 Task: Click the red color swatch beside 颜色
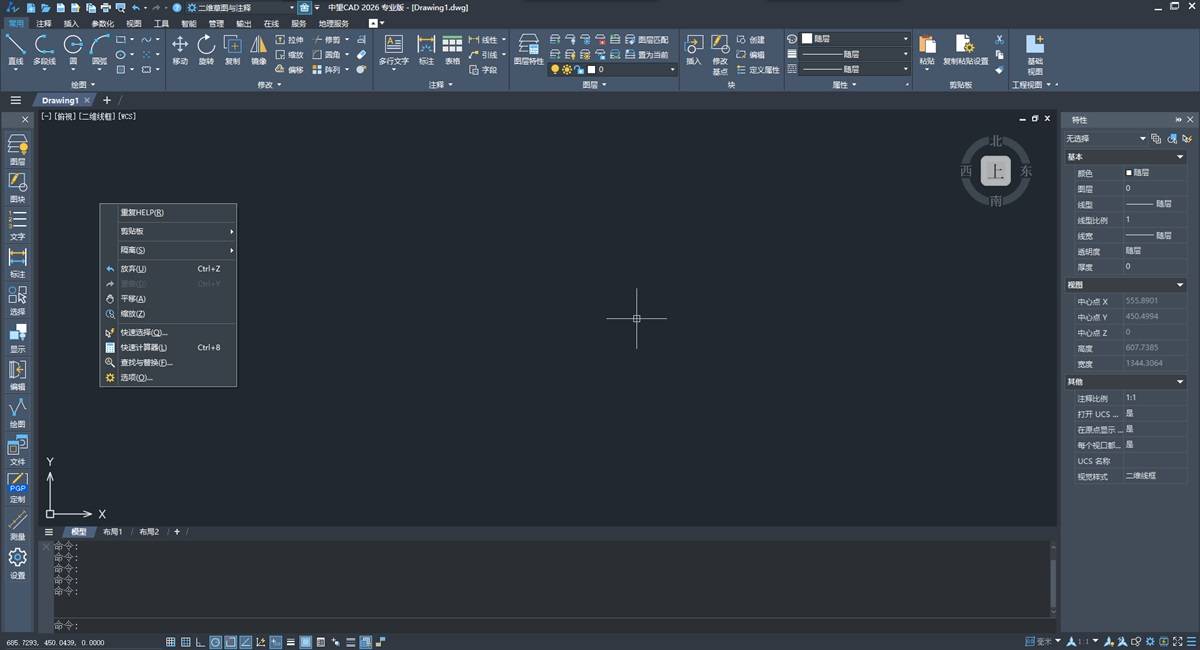[1128, 172]
